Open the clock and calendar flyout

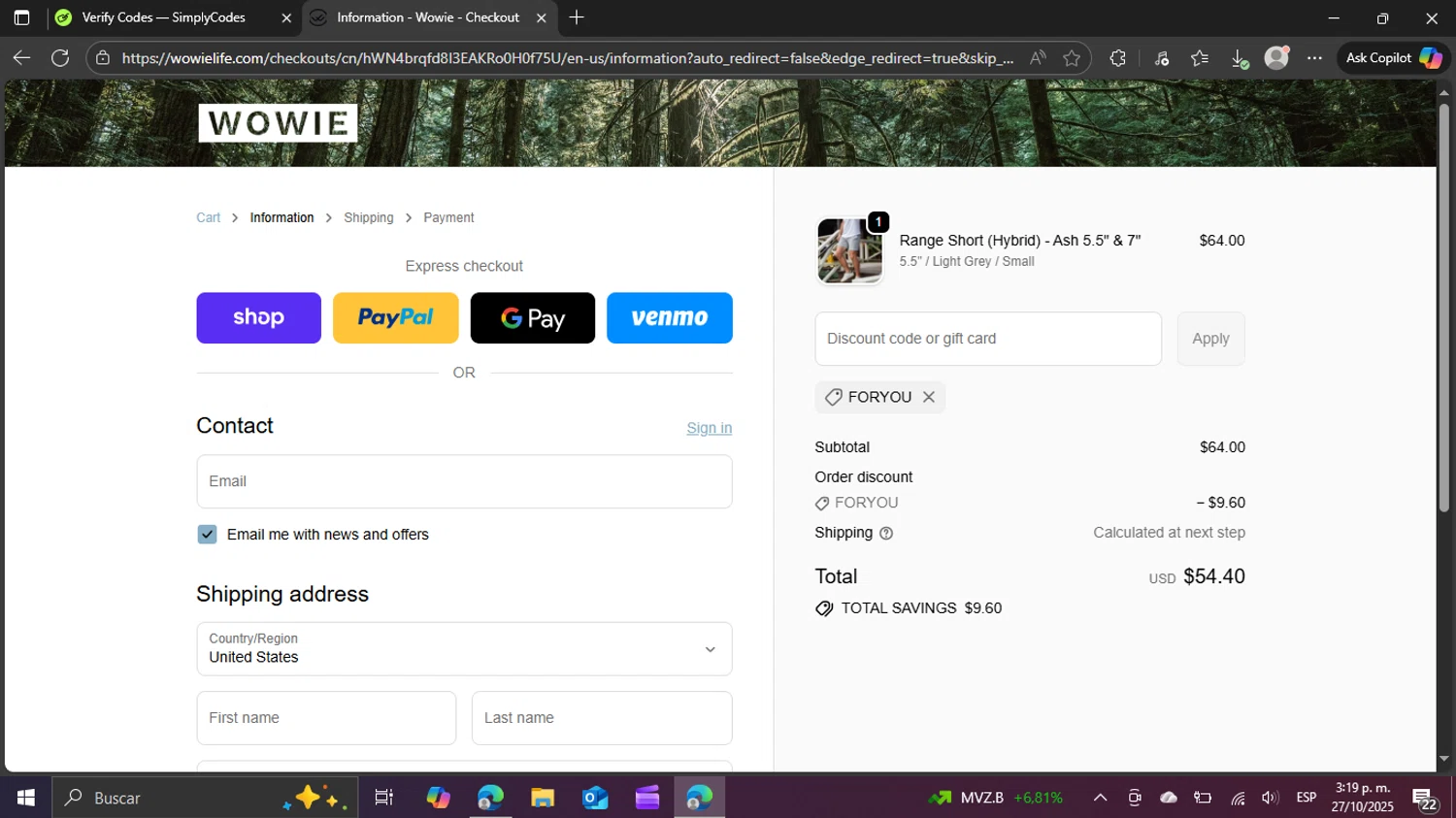click(x=1362, y=798)
